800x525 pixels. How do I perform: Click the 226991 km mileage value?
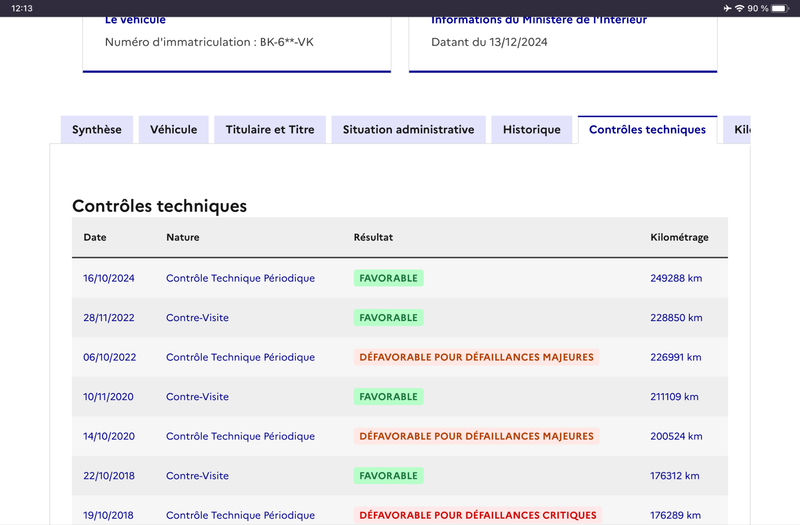click(676, 357)
